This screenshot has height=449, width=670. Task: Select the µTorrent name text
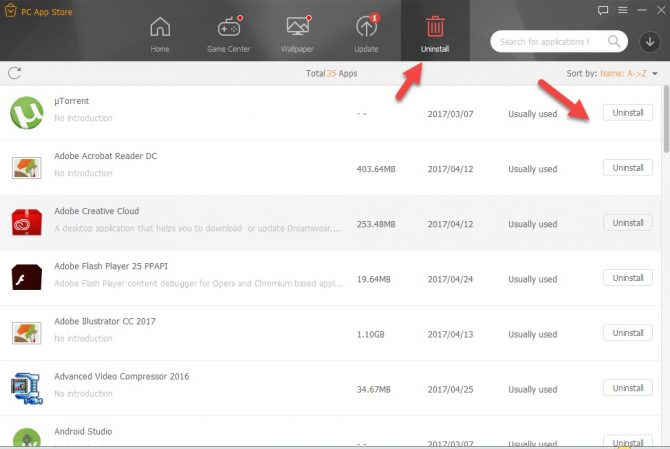click(x=72, y=101)
